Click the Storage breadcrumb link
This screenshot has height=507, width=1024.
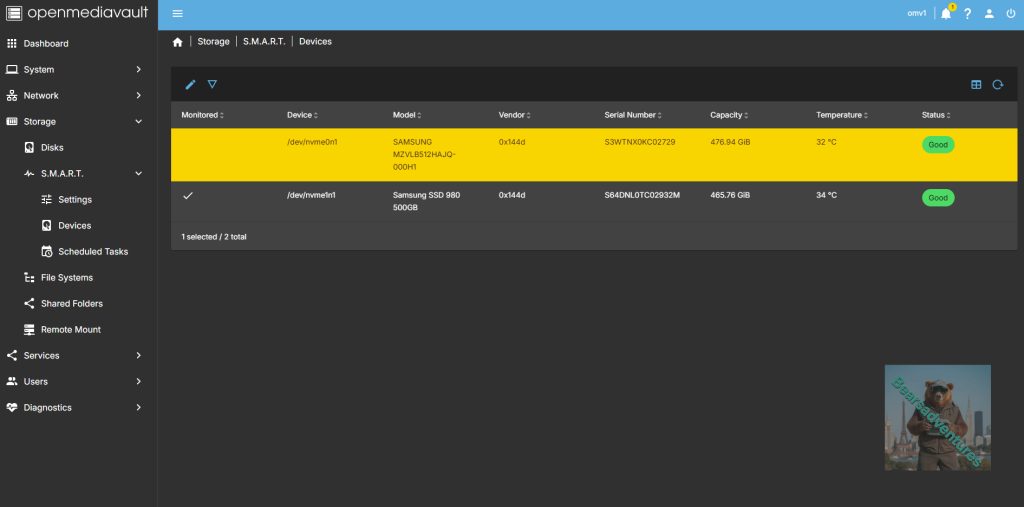coord(213,42)
